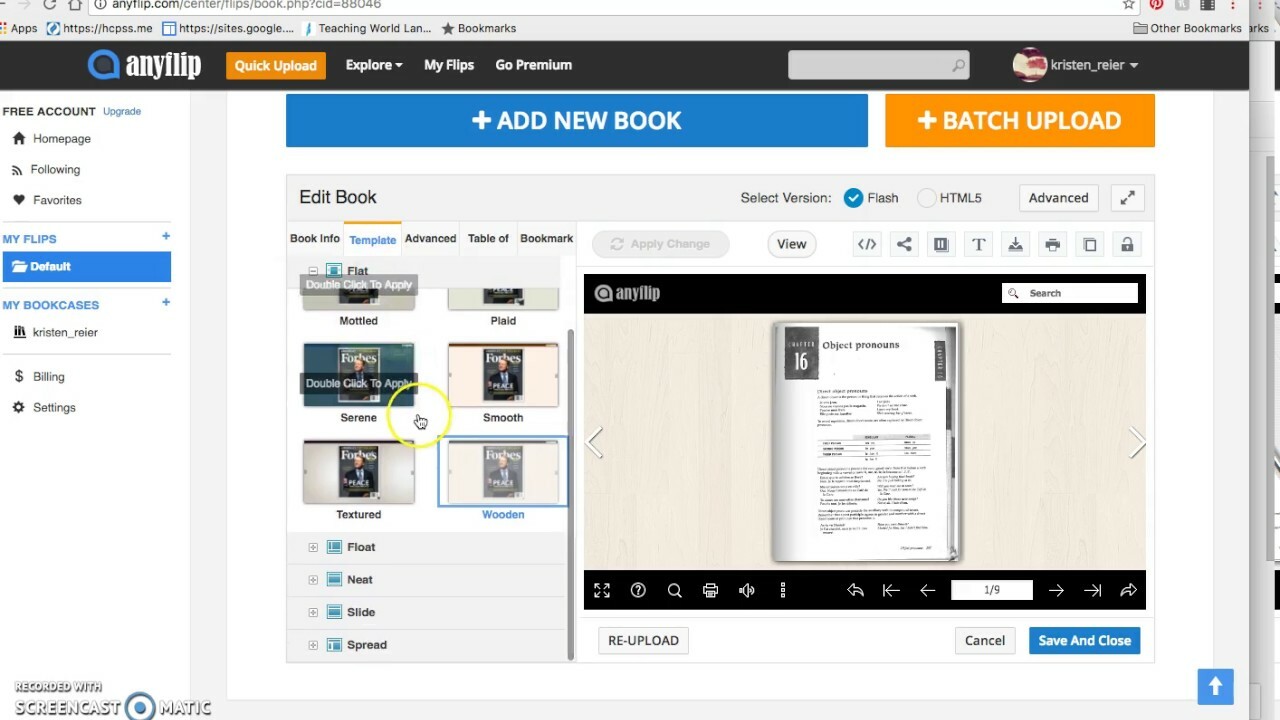Select the HTML5 version radio button
The width and height of the screenshot is (1280, 720).
(x=927, y=198)
